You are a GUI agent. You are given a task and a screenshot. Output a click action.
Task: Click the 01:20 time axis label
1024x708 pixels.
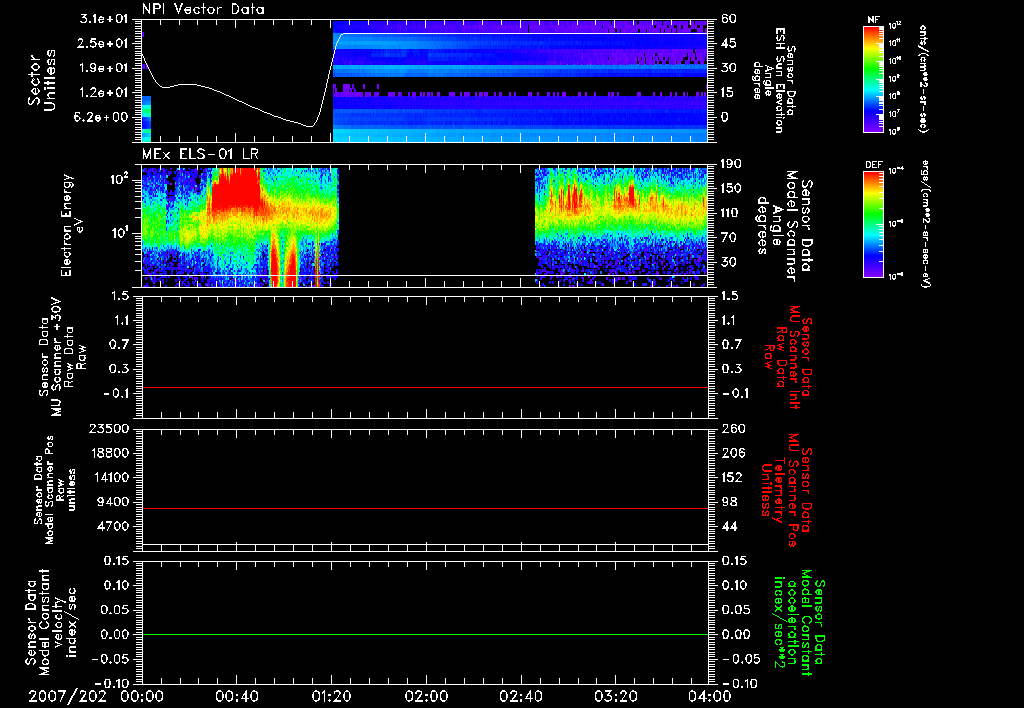point(331,695)
